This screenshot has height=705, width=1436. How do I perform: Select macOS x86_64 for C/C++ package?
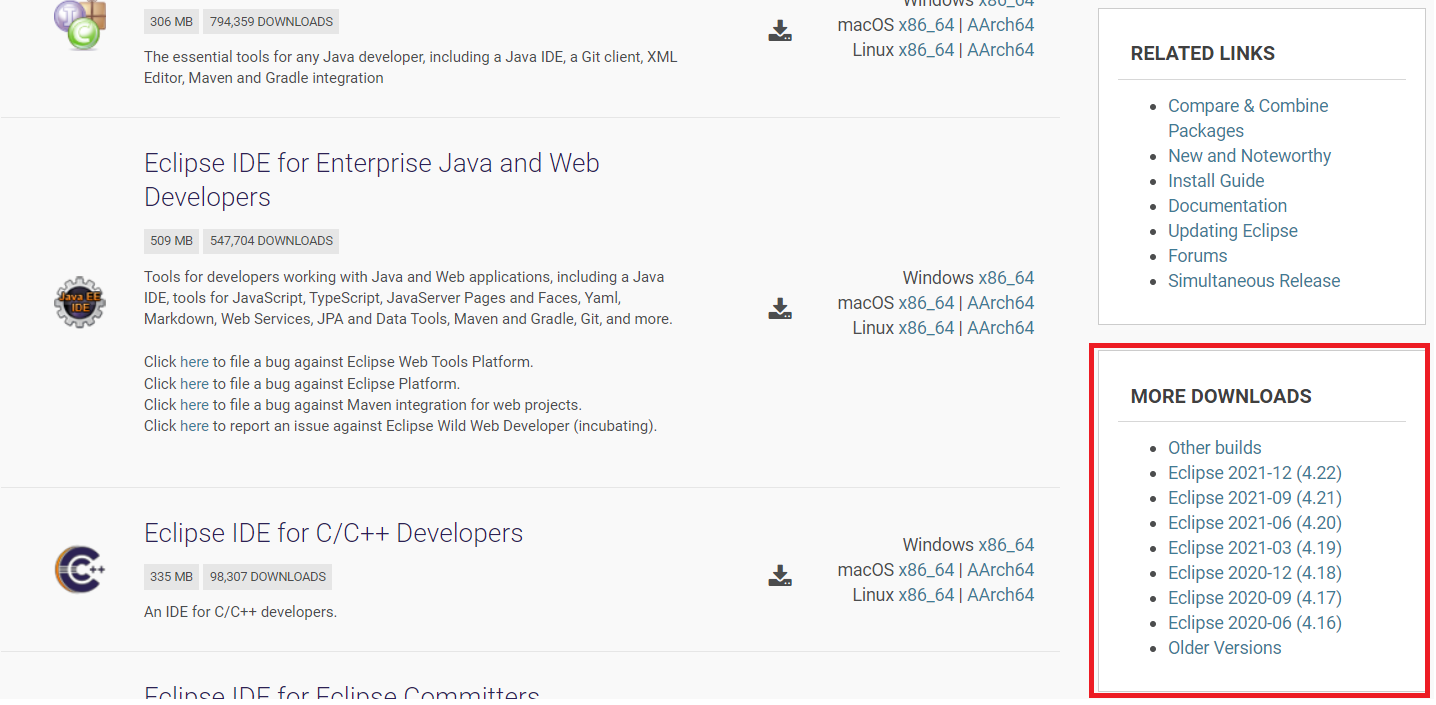point(926,570)
